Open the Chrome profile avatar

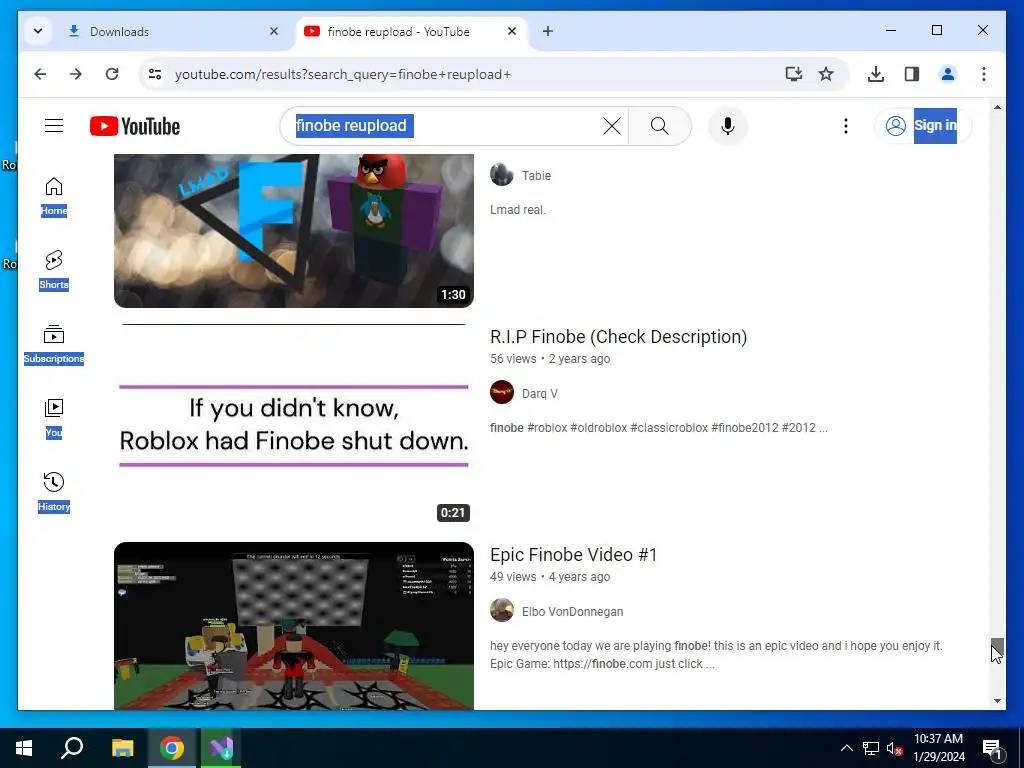[948, 74]
